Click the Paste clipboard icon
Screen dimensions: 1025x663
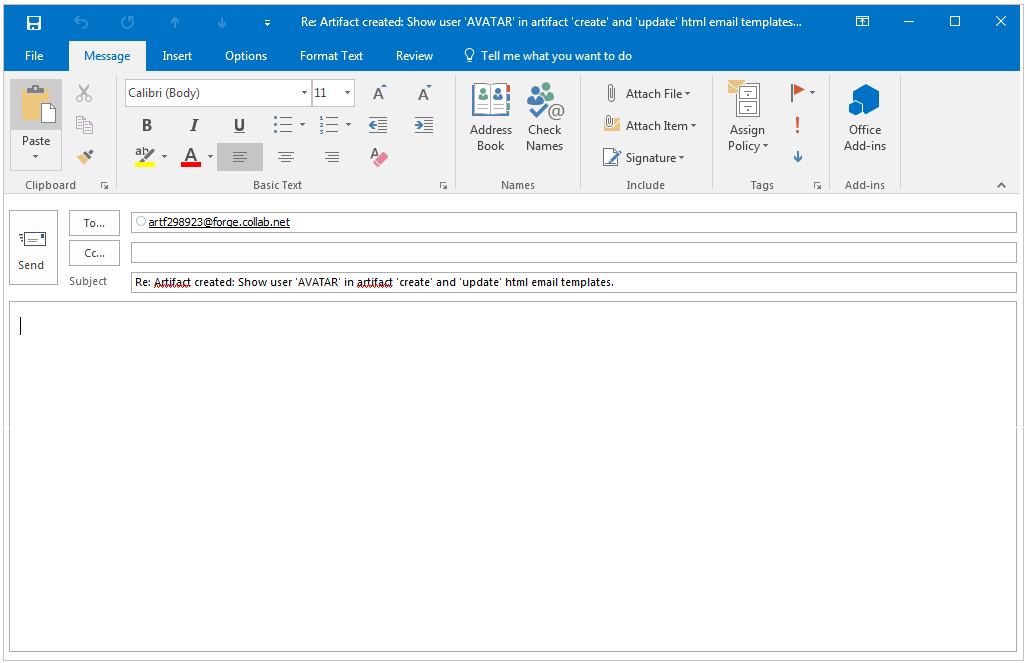[36, 105]
